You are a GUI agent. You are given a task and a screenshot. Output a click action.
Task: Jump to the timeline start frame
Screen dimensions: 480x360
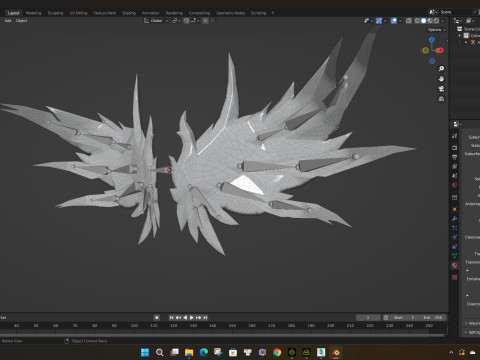pos(171,318)
